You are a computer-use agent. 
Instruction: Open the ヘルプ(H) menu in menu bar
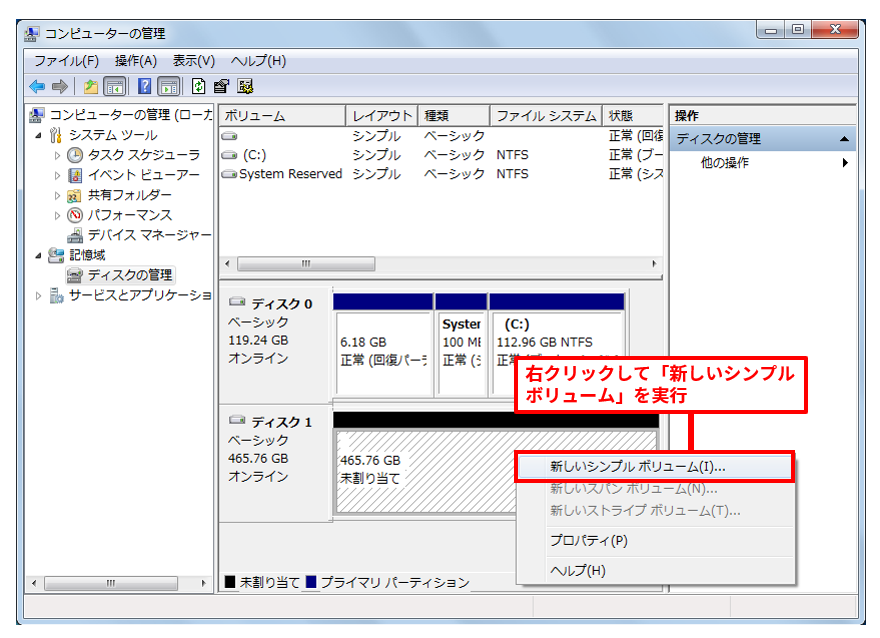(258, 61)
